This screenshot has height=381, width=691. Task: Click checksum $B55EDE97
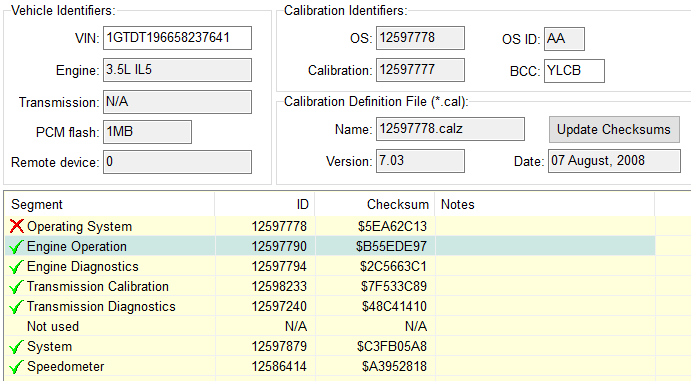point(391,246)
